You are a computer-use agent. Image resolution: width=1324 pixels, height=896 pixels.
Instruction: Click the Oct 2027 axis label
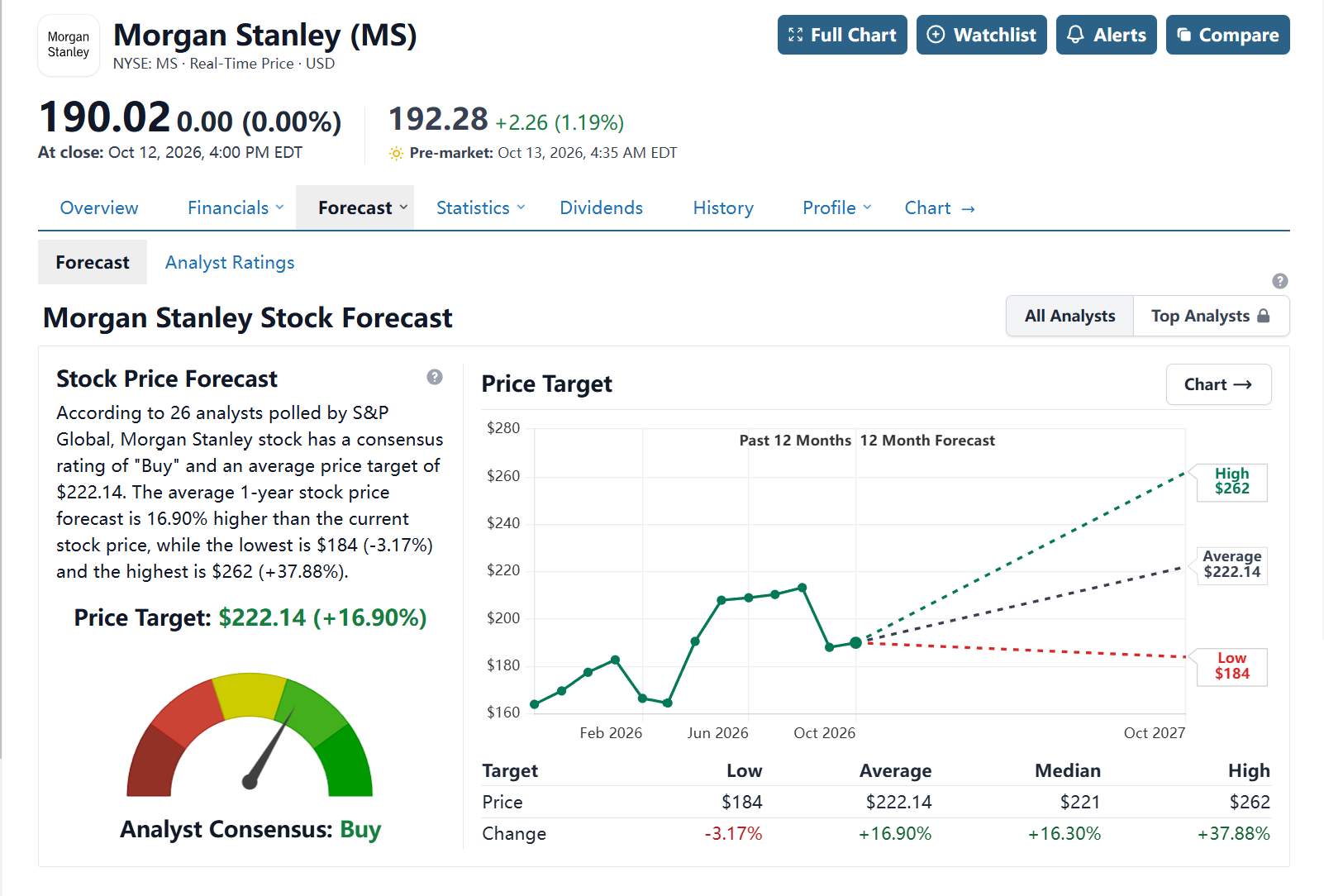pyautogui.click(x=1154, y=733)
